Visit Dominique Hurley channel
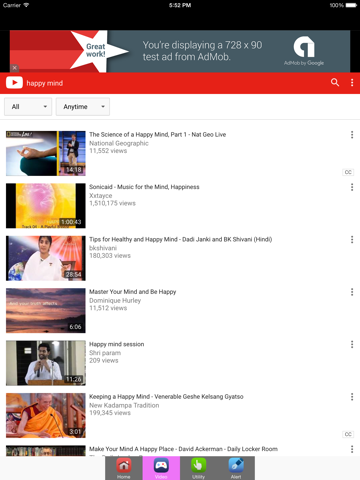The width and height of the screenshot is (360, 480). pos(115,300)
